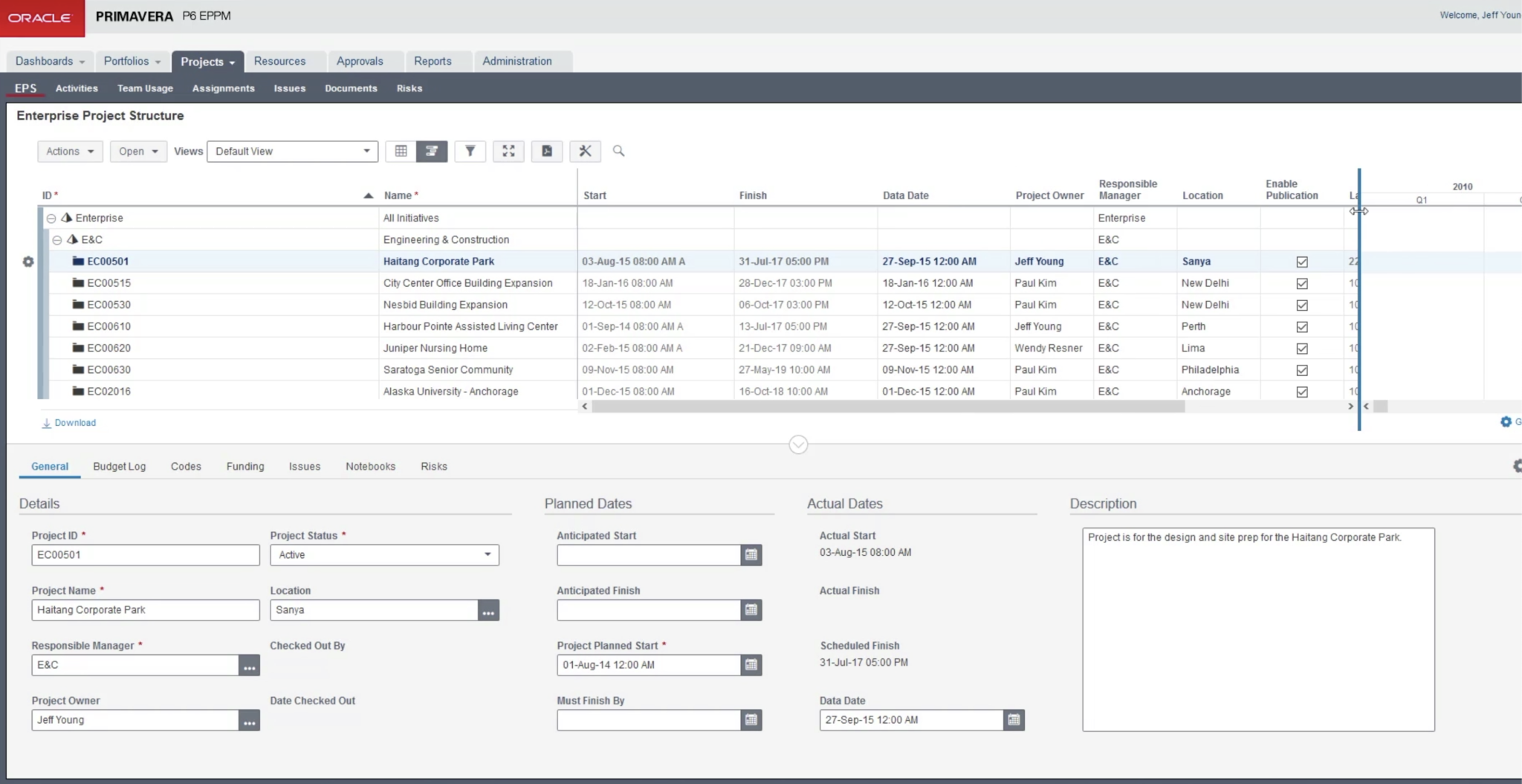Uncheck Enable Publication for Juniper Nursing Home
Screen dimensions: 1522x784
click(x=1301, y=348)
